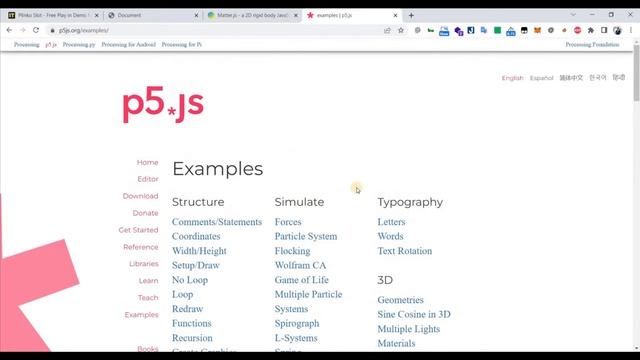Bookmark this page with the star icon
This screenshot has width=640, height=360.
[x=401, y=30]
